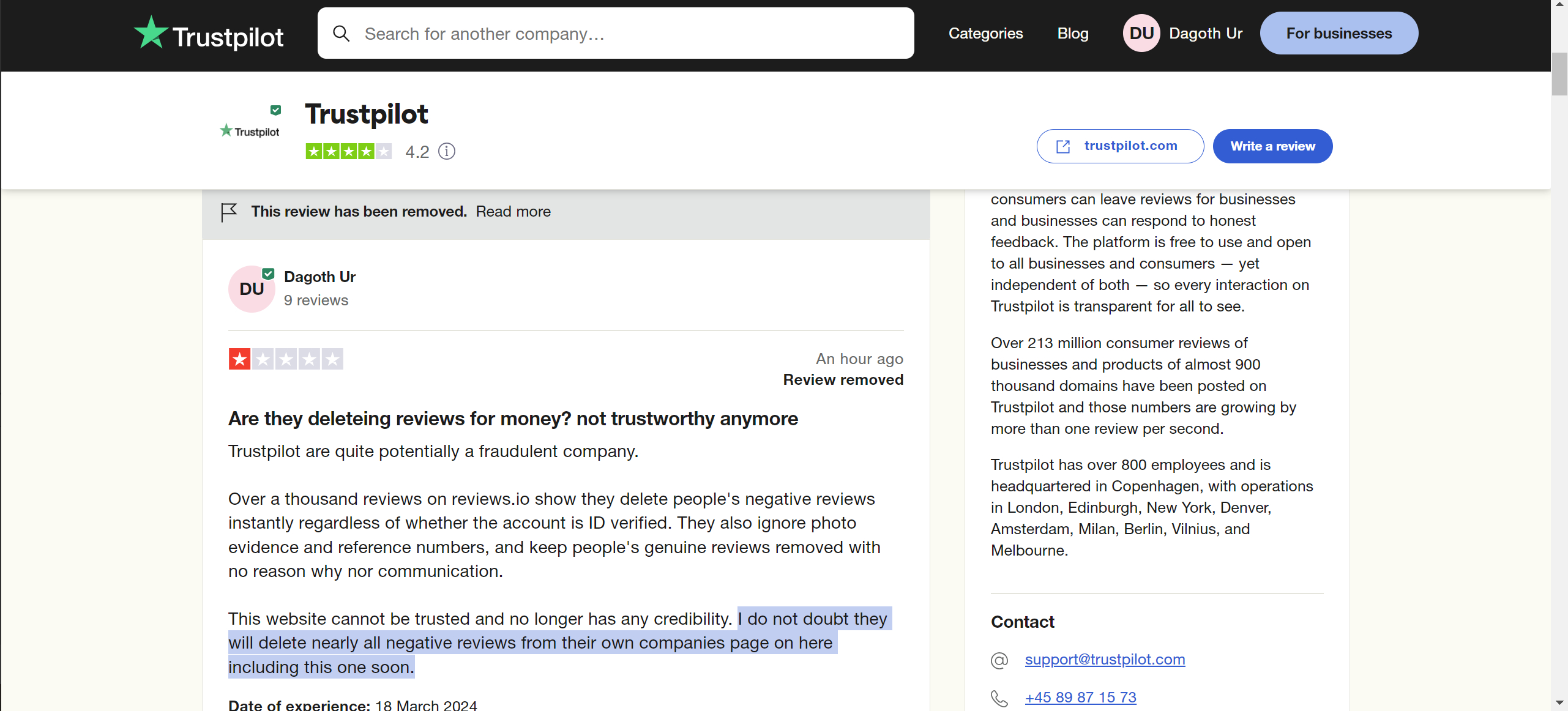The height and width of the screenshot is (711, 1568).
Task: Click the magnifying glass search icon
Action: click(341, 34)
